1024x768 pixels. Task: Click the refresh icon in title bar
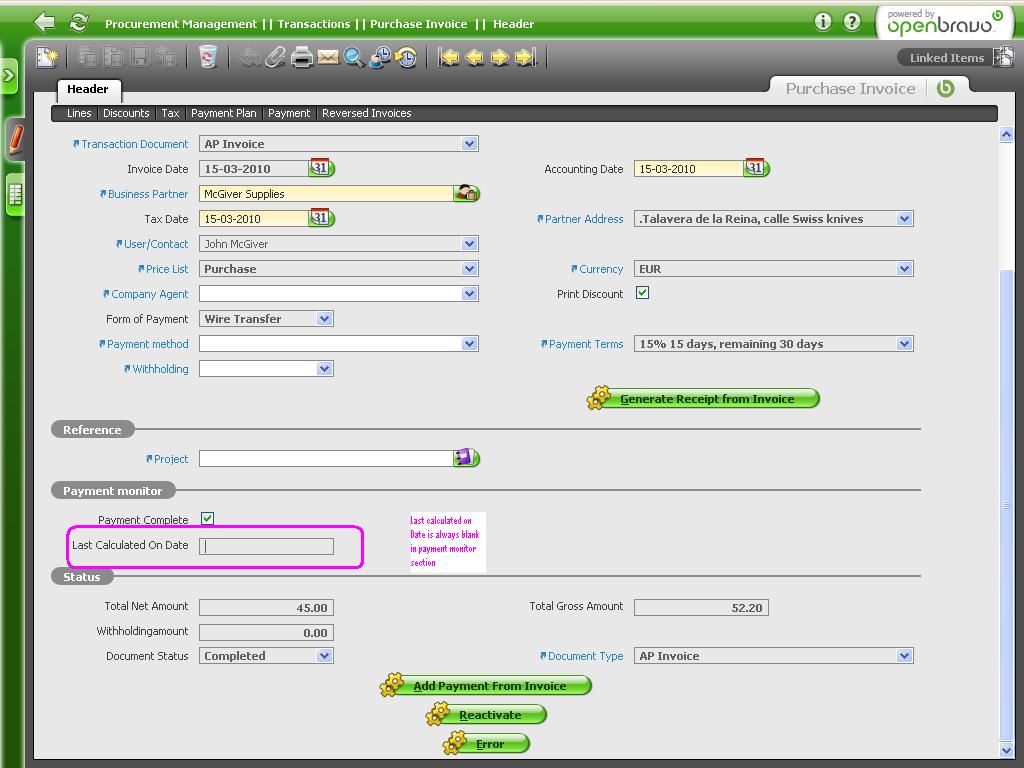pos(78,22)
